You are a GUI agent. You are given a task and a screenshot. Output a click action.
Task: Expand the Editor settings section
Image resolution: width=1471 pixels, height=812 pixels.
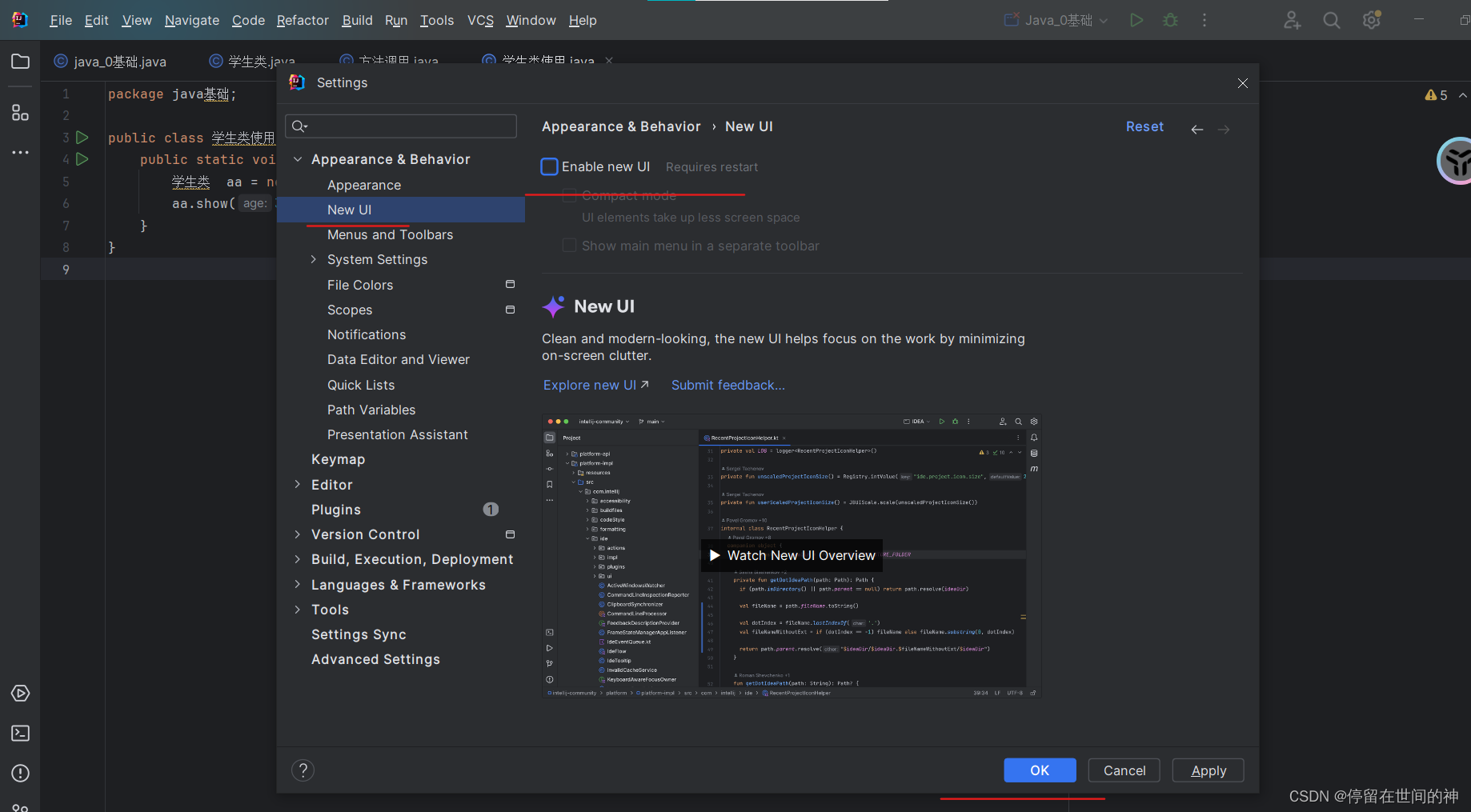pyautogui.click(x=298, y=484)
